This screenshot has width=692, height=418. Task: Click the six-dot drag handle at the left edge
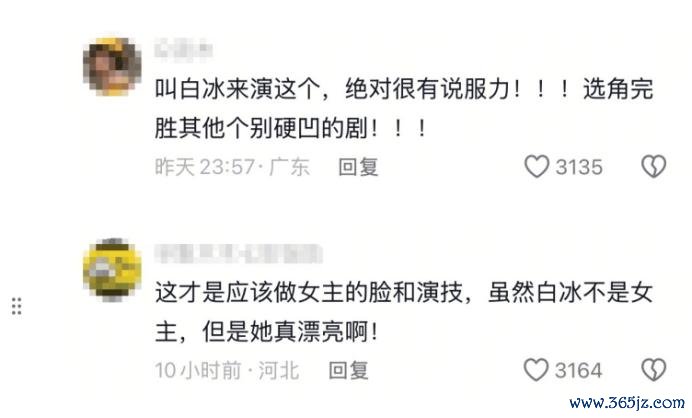pyautogui.click(x=17, y=306)
